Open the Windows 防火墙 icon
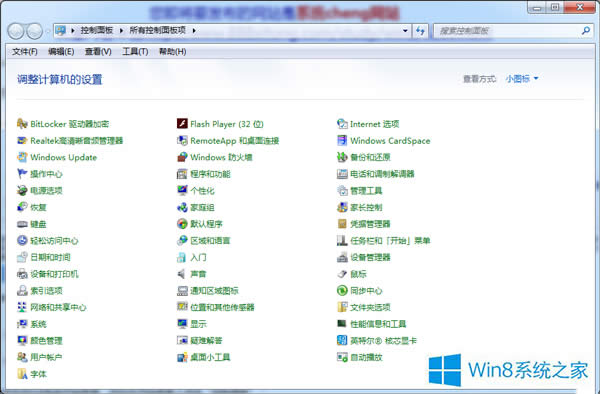 pyautogui.click(x=182, y=157)
